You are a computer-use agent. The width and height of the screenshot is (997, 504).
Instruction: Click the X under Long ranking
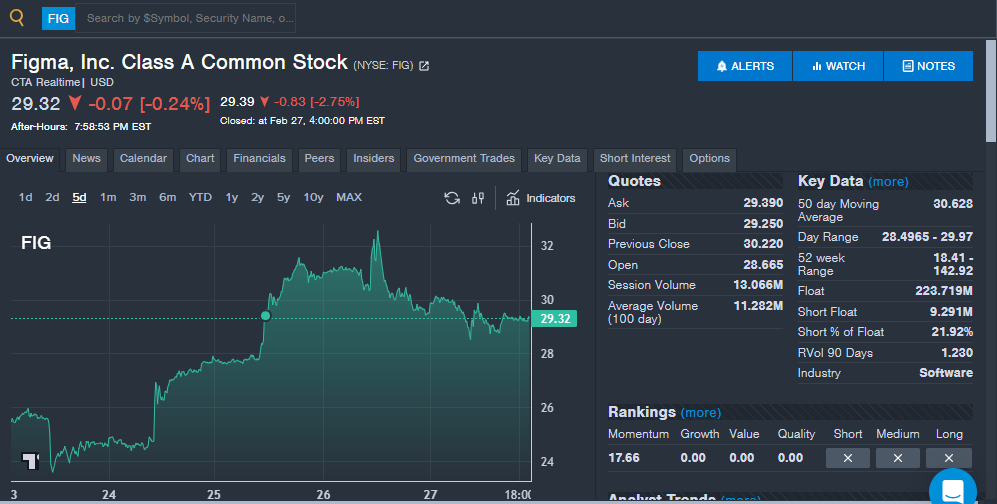click(x=949, y=458)
